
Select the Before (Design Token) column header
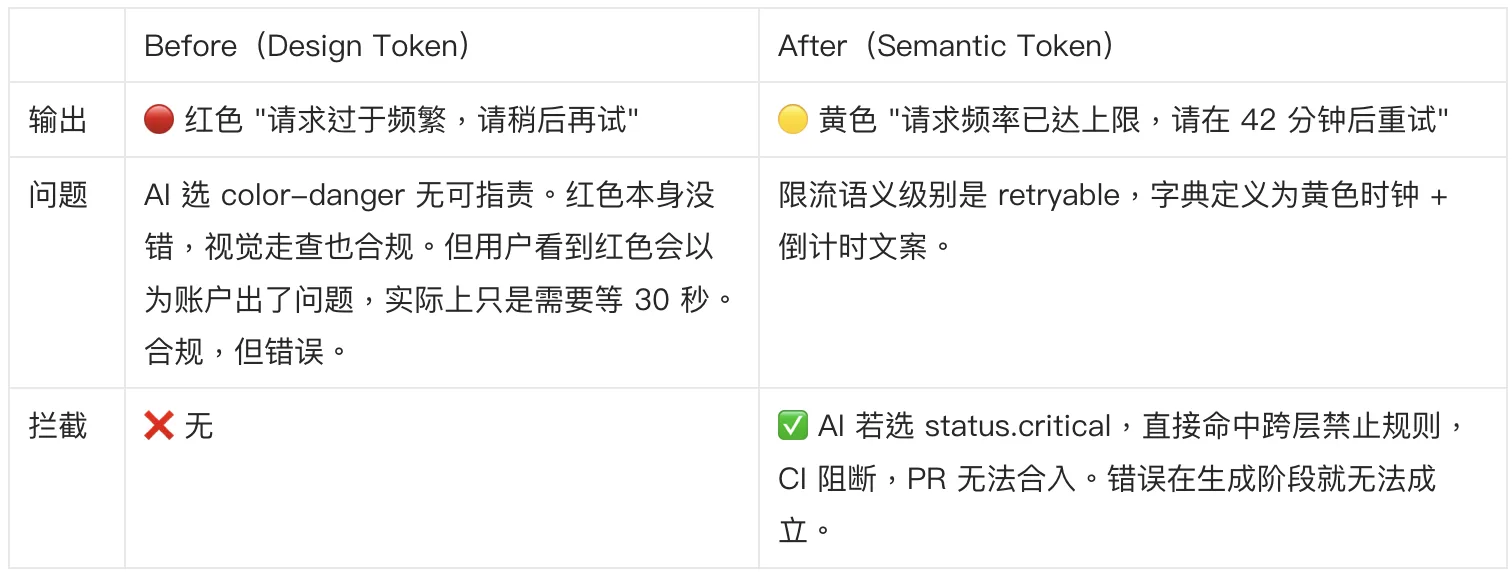pyautogui.click(x=307, y=46)
